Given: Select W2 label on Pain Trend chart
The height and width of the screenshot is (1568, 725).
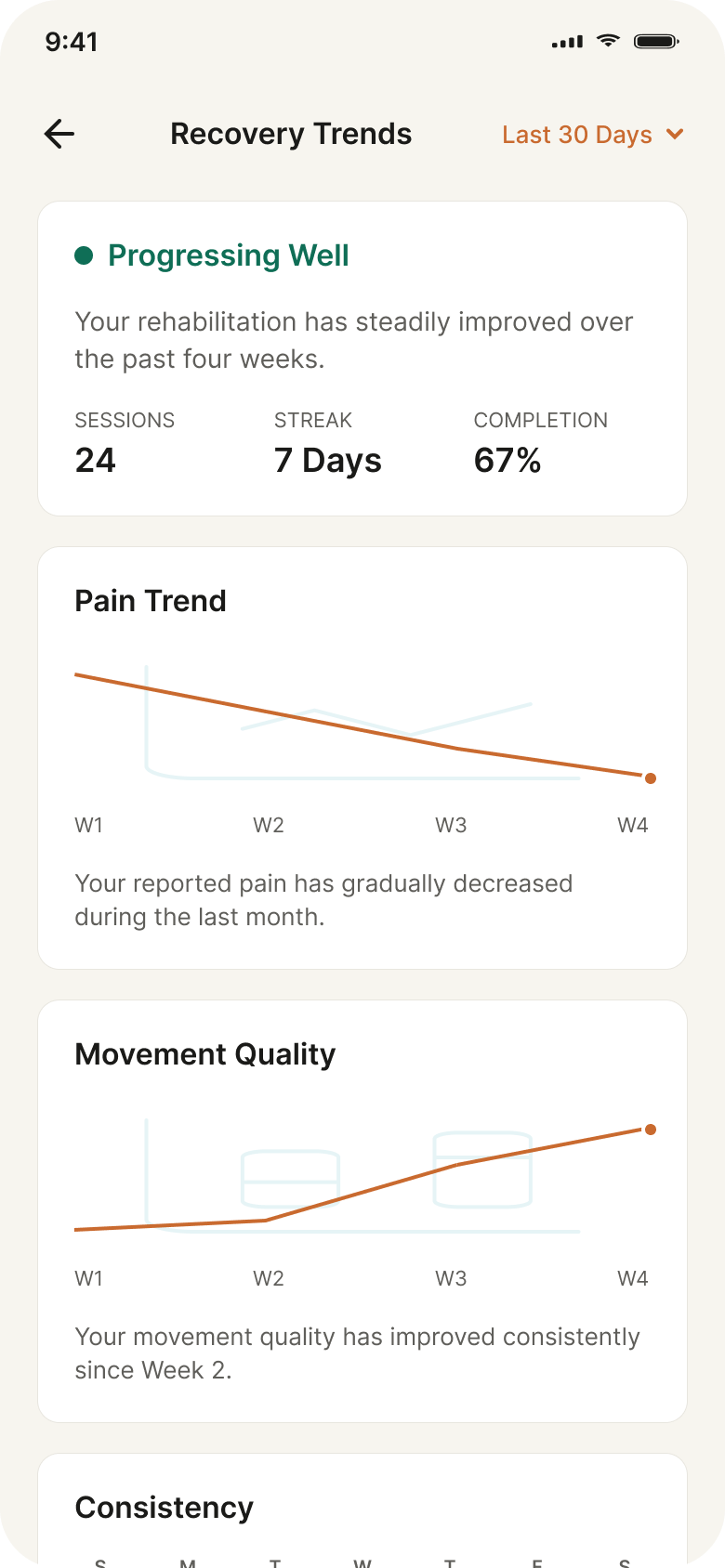Looking at the screenshot, I should pyautogui.click(x=269, y=825).
